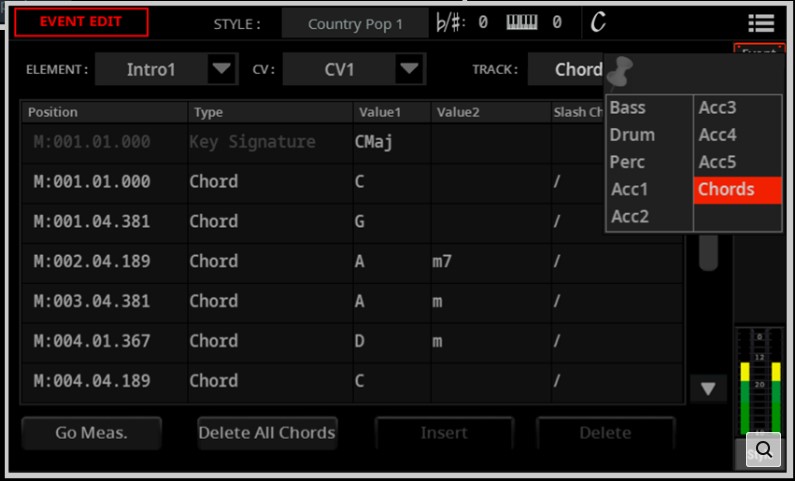Click the Event Edit title label
This screenshot has width=795, height=481.
tap(80, 22)
